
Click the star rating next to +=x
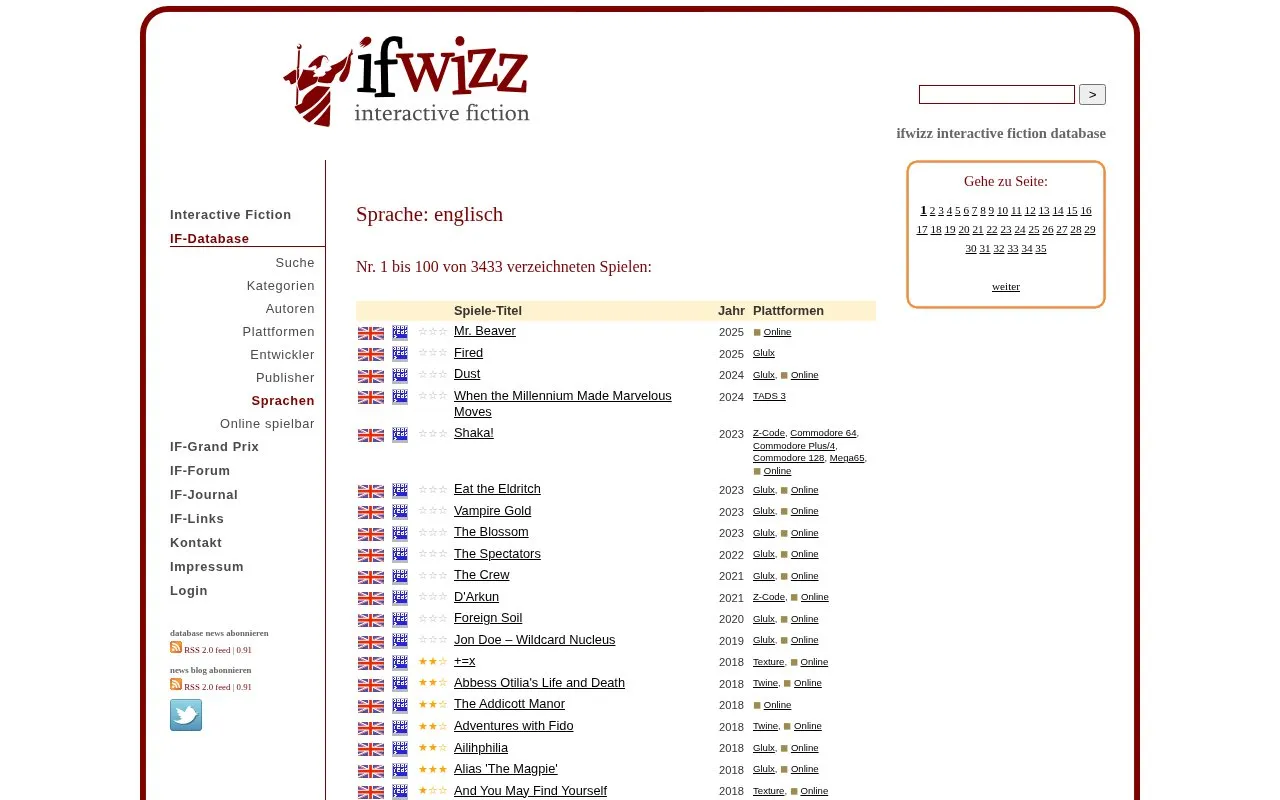click(x=433, y=662)
